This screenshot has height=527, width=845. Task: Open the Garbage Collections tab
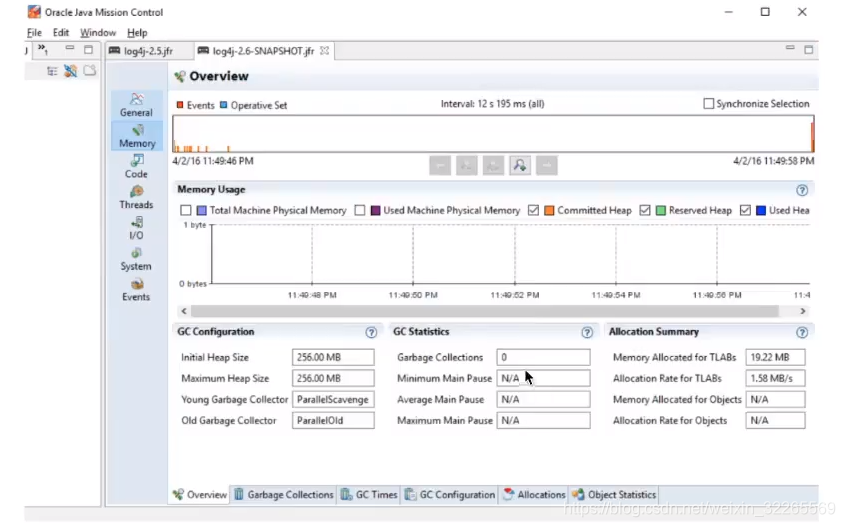click(283, 495)
